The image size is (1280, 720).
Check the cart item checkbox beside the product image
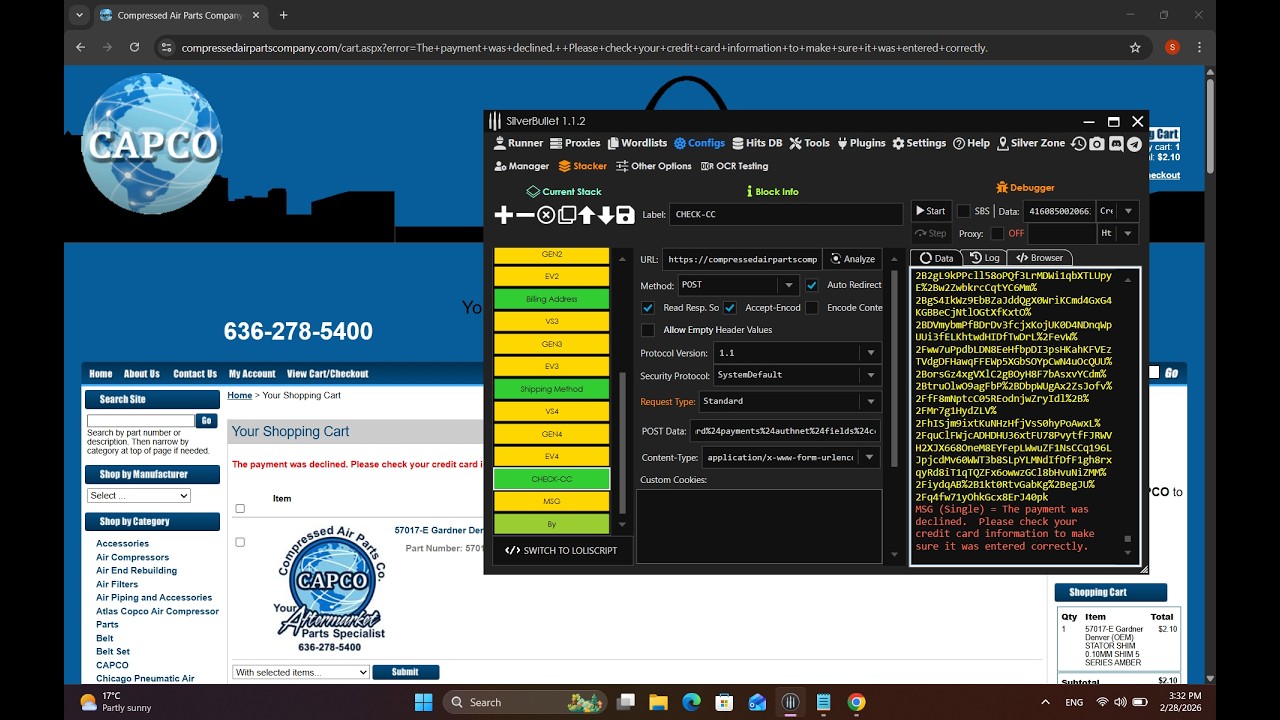(239, 542)
